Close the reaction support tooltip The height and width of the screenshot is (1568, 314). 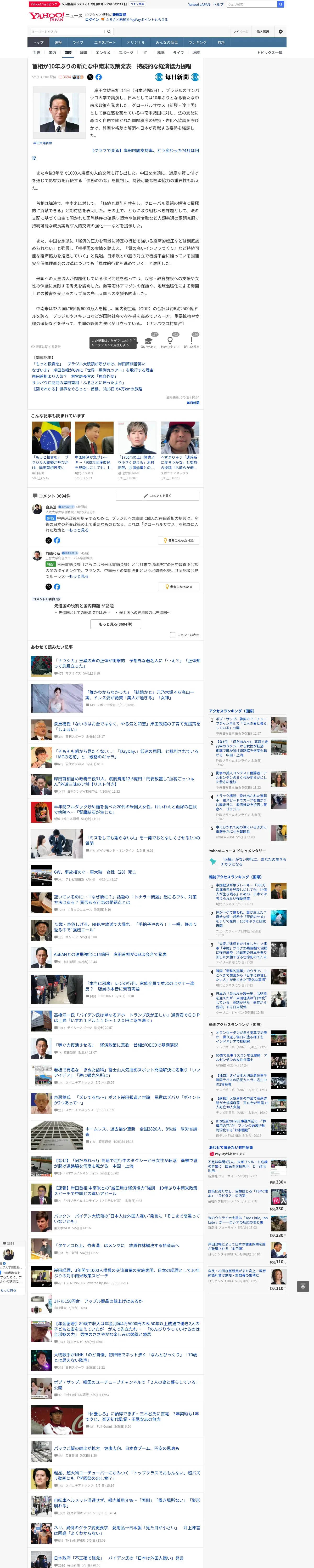[x=135, y=340]
